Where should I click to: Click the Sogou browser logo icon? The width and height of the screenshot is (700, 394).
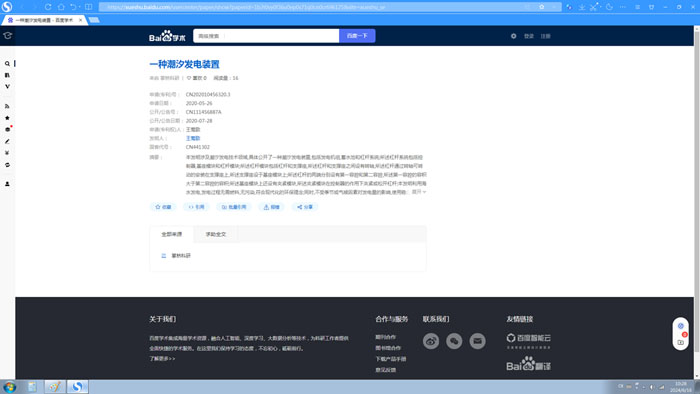click(7, 7)
